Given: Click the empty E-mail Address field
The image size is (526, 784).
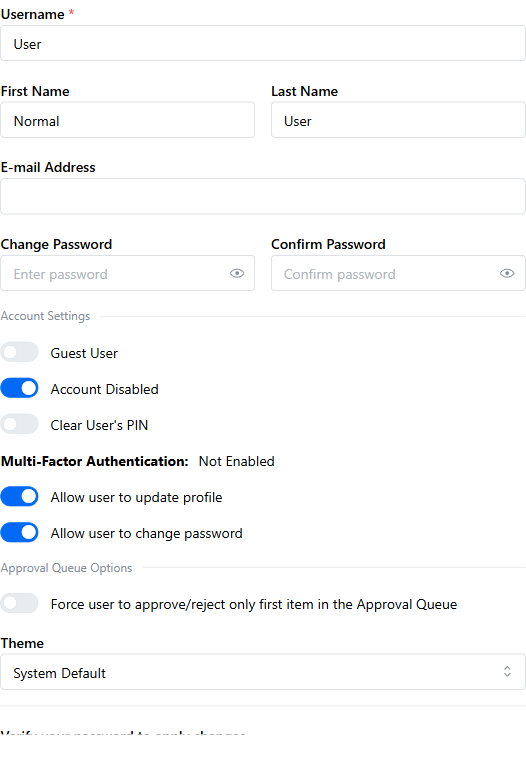Looking at the screenshot, I should pos(263,196).
